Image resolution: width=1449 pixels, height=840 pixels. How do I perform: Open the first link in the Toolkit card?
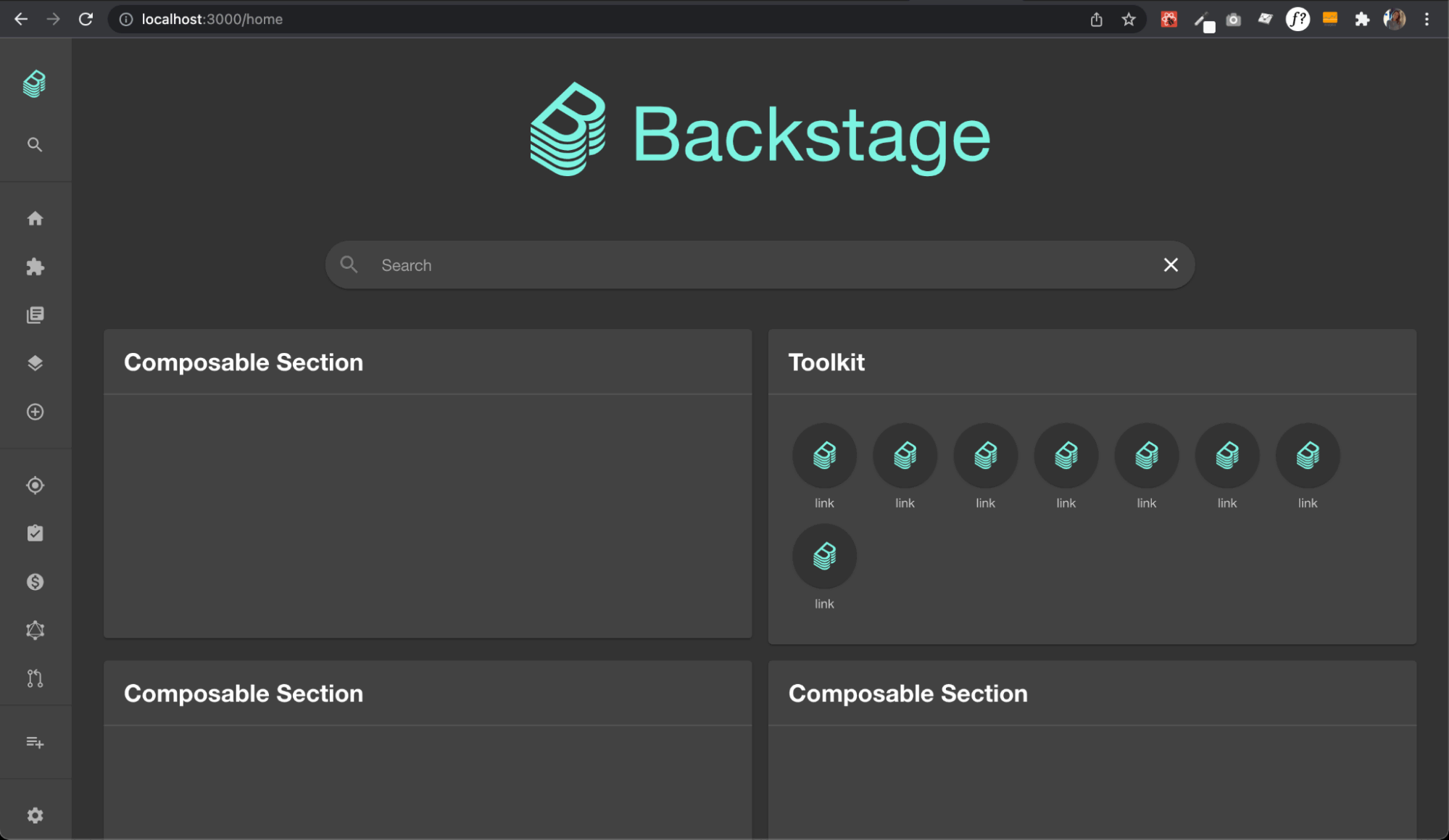(823, 456)
